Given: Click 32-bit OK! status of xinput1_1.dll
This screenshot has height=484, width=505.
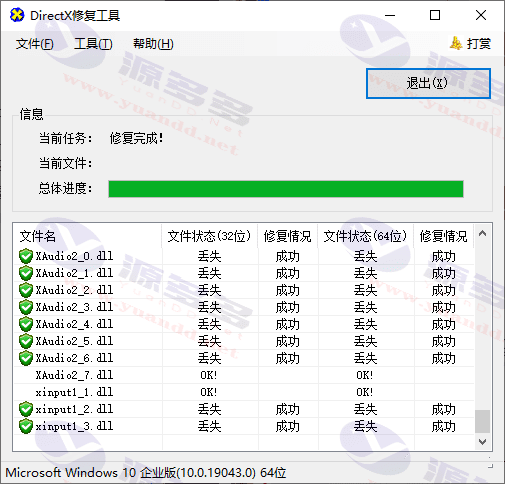Looking at the screenshot, I should pyautogui.click(x=209, y=392).
